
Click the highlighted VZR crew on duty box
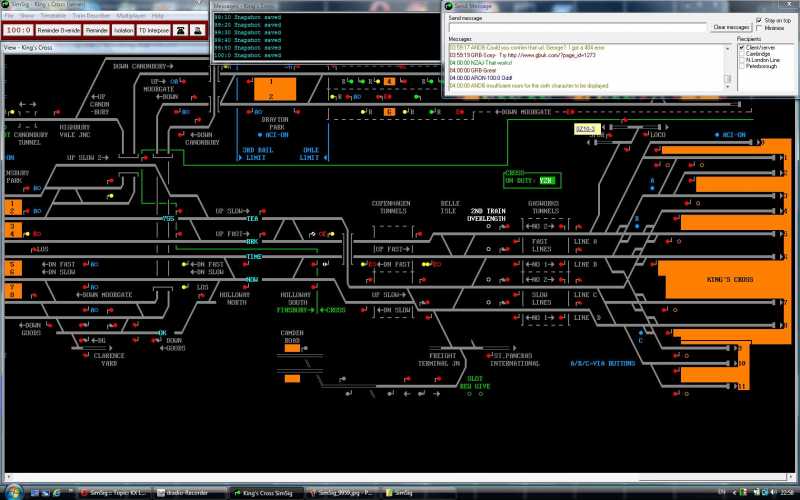546,181
